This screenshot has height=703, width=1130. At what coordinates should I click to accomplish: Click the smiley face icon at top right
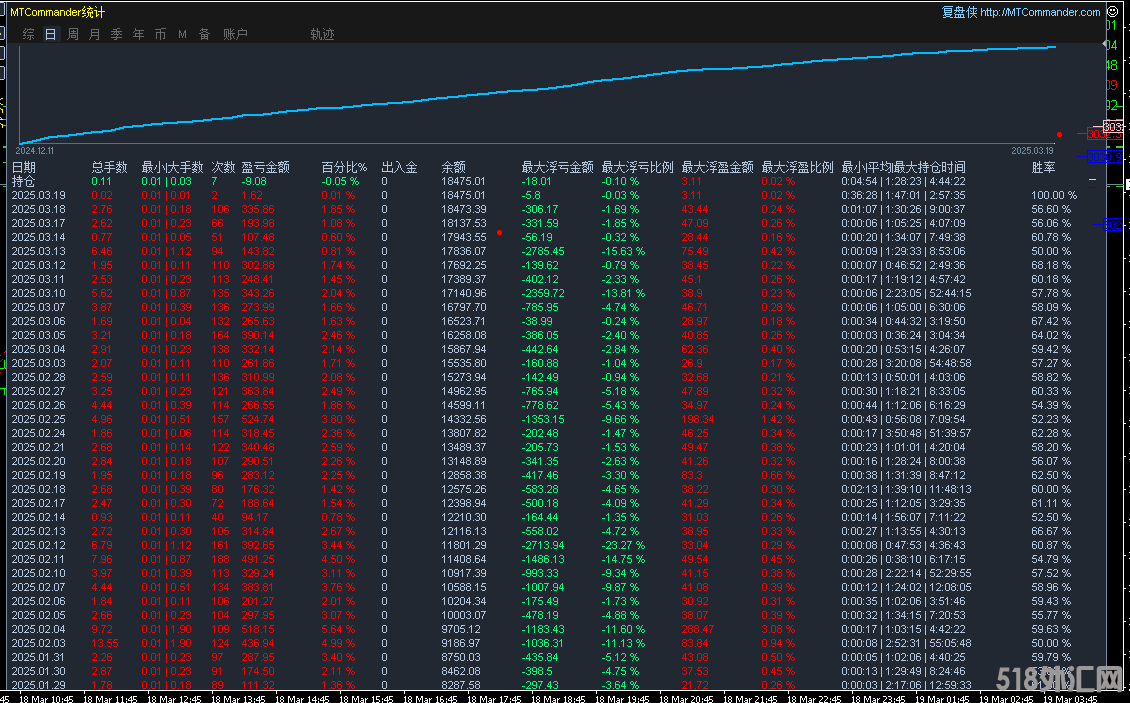click(x=1113, y=12)
